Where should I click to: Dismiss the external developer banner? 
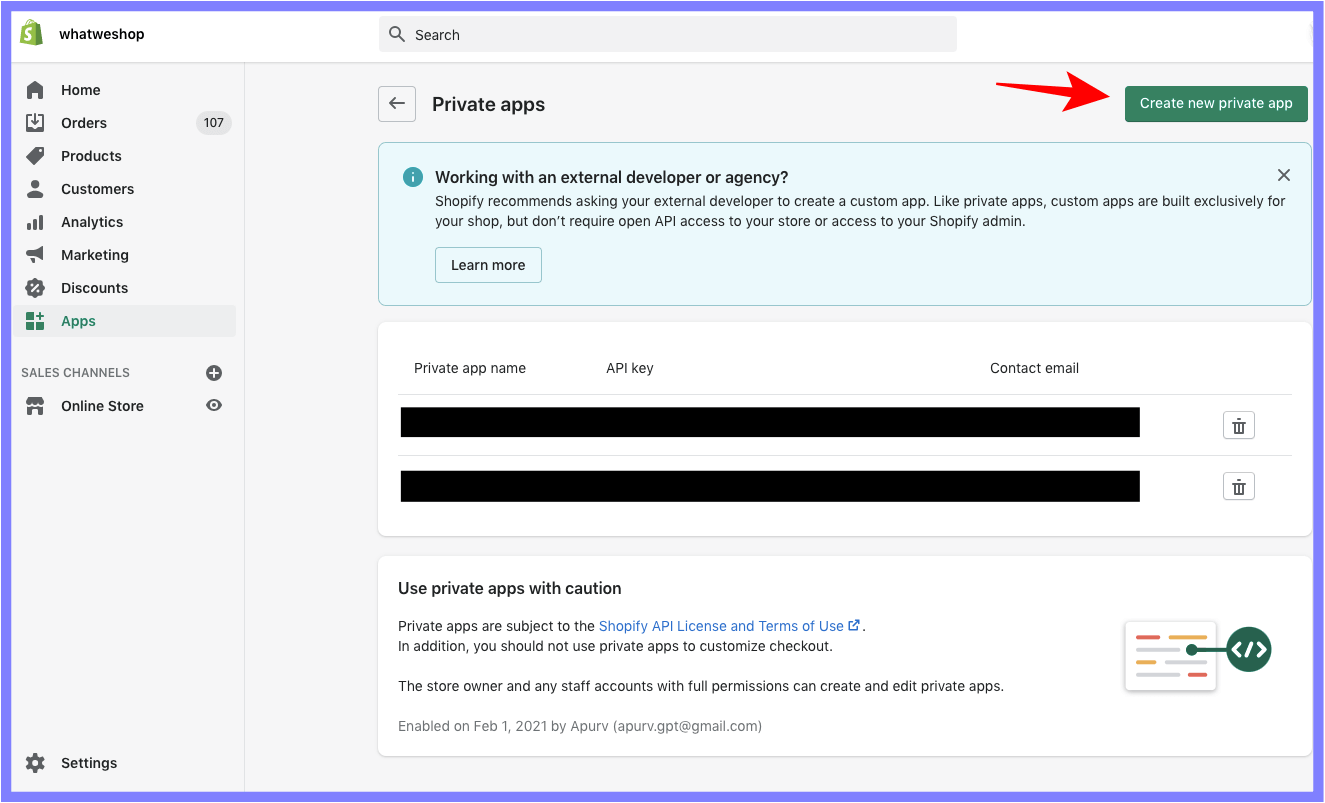[x=1284, y=175]
